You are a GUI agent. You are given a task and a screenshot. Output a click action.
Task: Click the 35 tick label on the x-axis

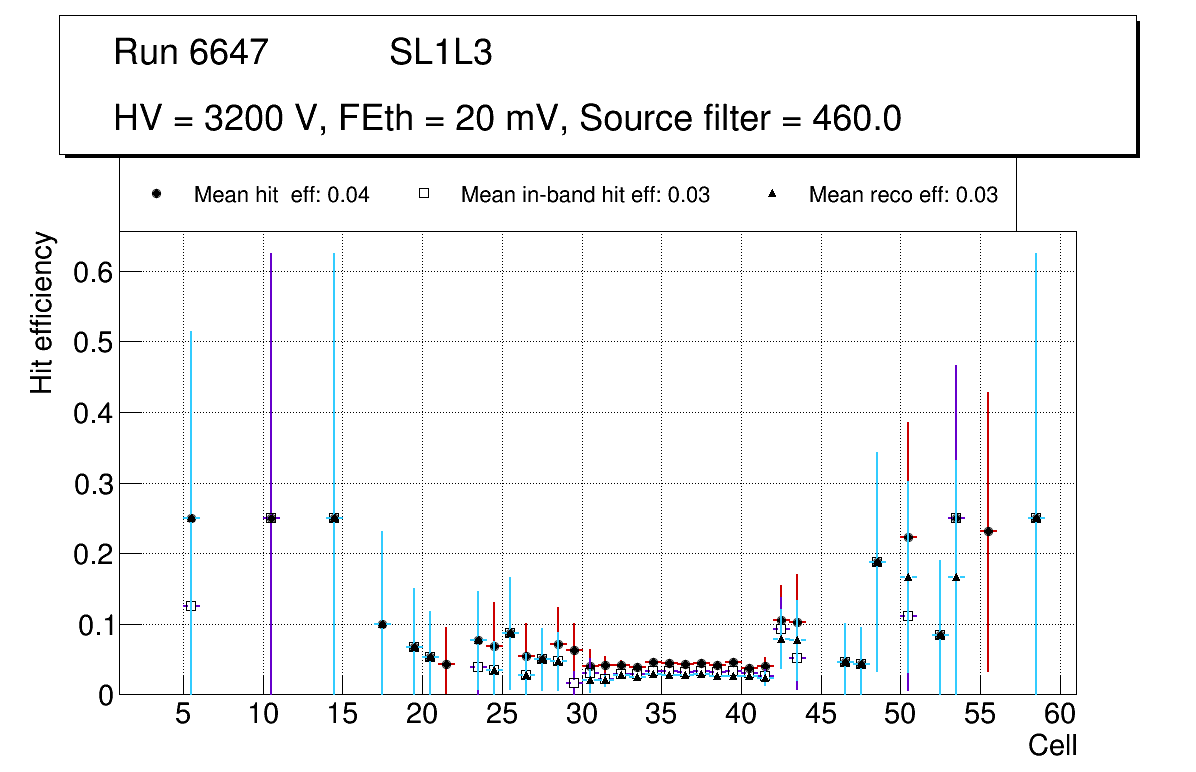pyautogui.click(x=661, y=715)
